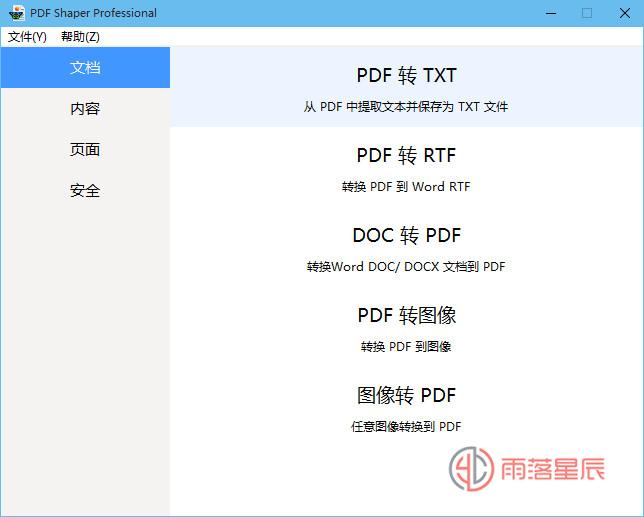Switch to the 页面 sidebar tab
The width and height of the screenshot is (644, 517).
[85, 149]
